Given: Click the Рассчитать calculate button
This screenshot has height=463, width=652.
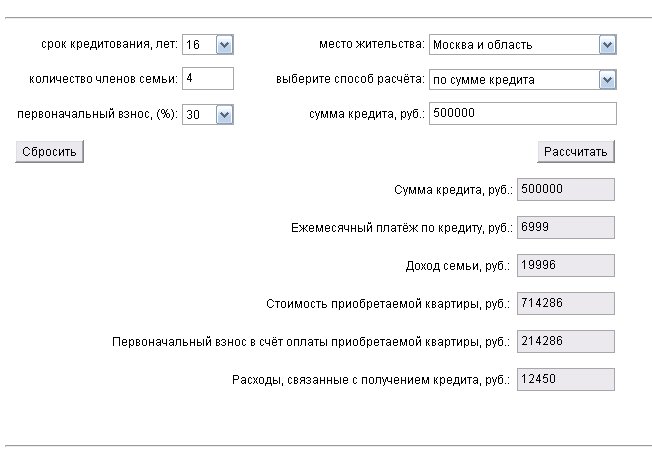Looking at the screenshot, I should tap(575, 152).
